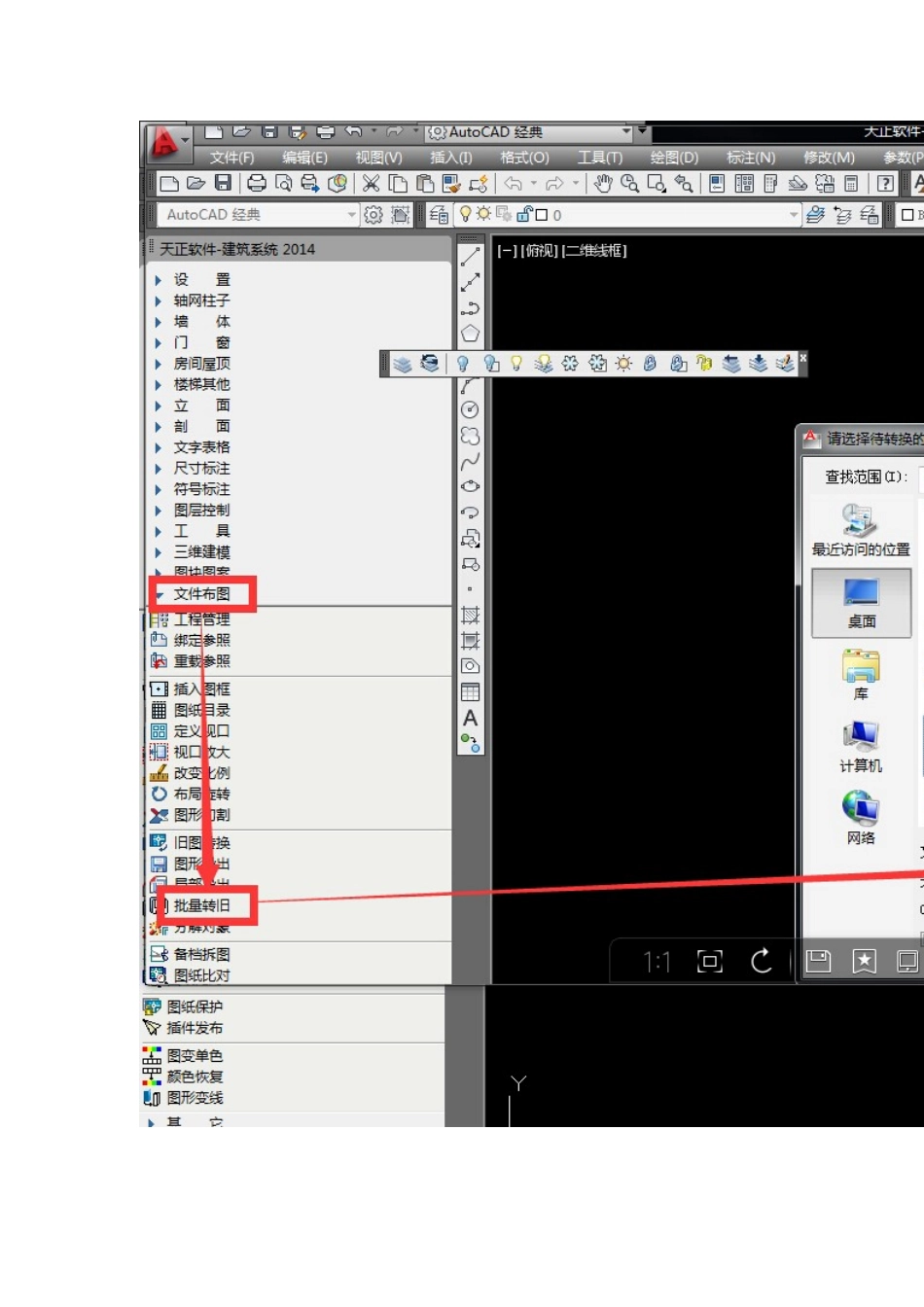Click the New file icon in standard toolbar
Viewport: 924px width, 1307px height.
pyautogui.click(x=169, y=184)
